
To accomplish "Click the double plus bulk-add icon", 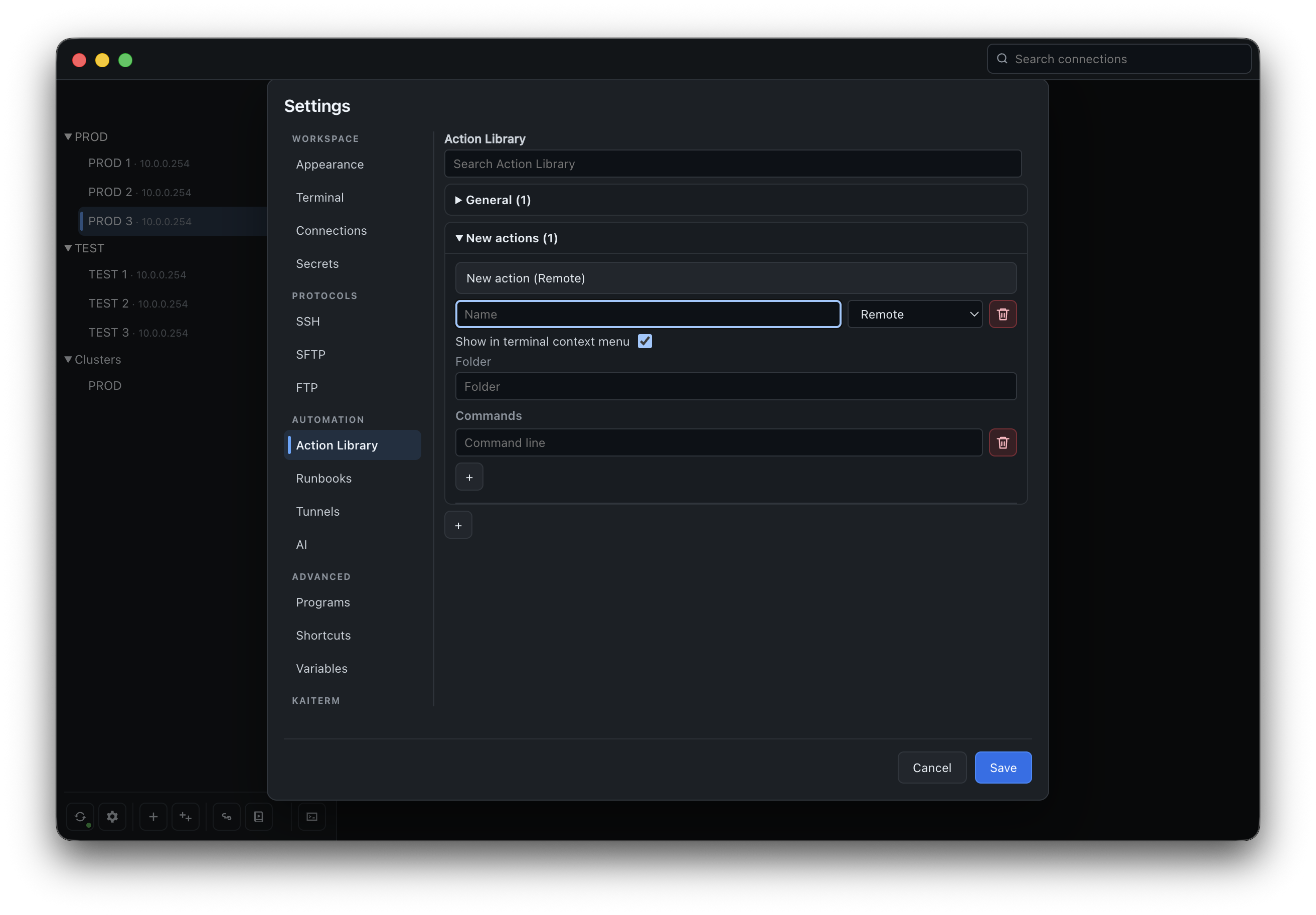I will [x=186, y=816].
